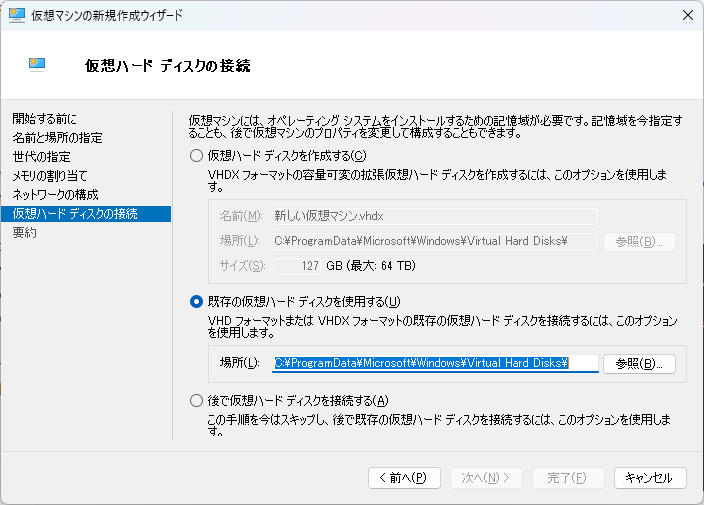Screen dimensions: 704x505
Task: Click the < 前へ(P) button
Action: coord(404,478)
